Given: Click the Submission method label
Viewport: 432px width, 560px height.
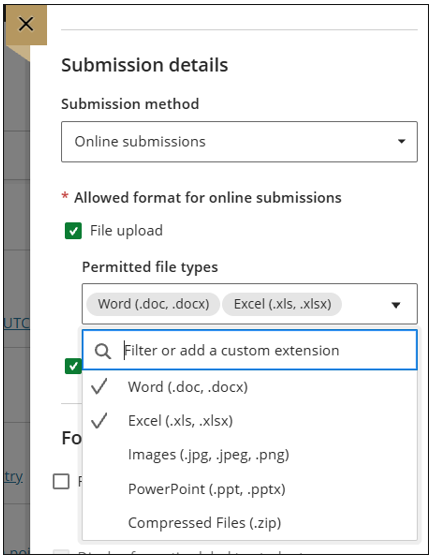Looking at the screenshot, I should click(130, 104).
